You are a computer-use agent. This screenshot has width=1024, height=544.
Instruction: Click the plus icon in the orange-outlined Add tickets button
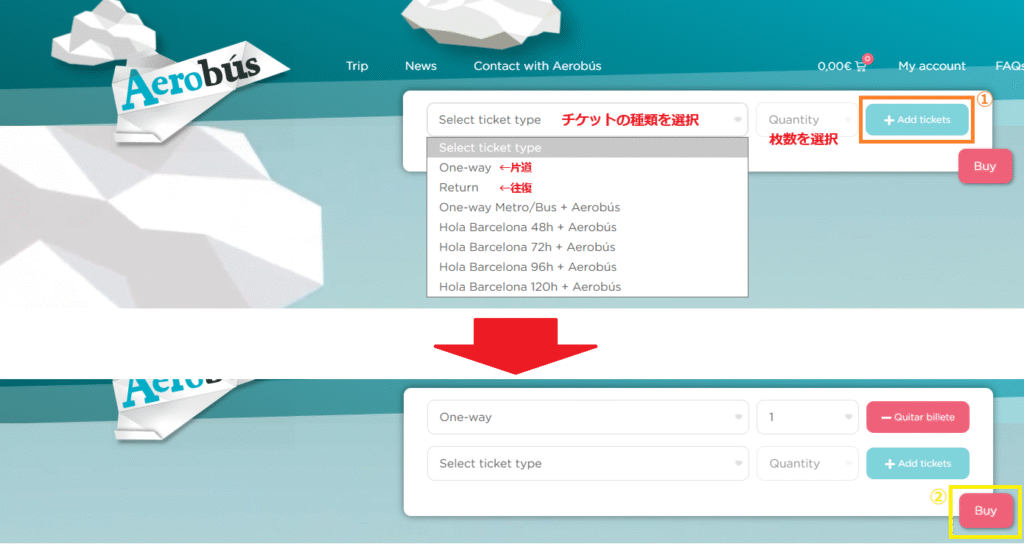point(889,120)
